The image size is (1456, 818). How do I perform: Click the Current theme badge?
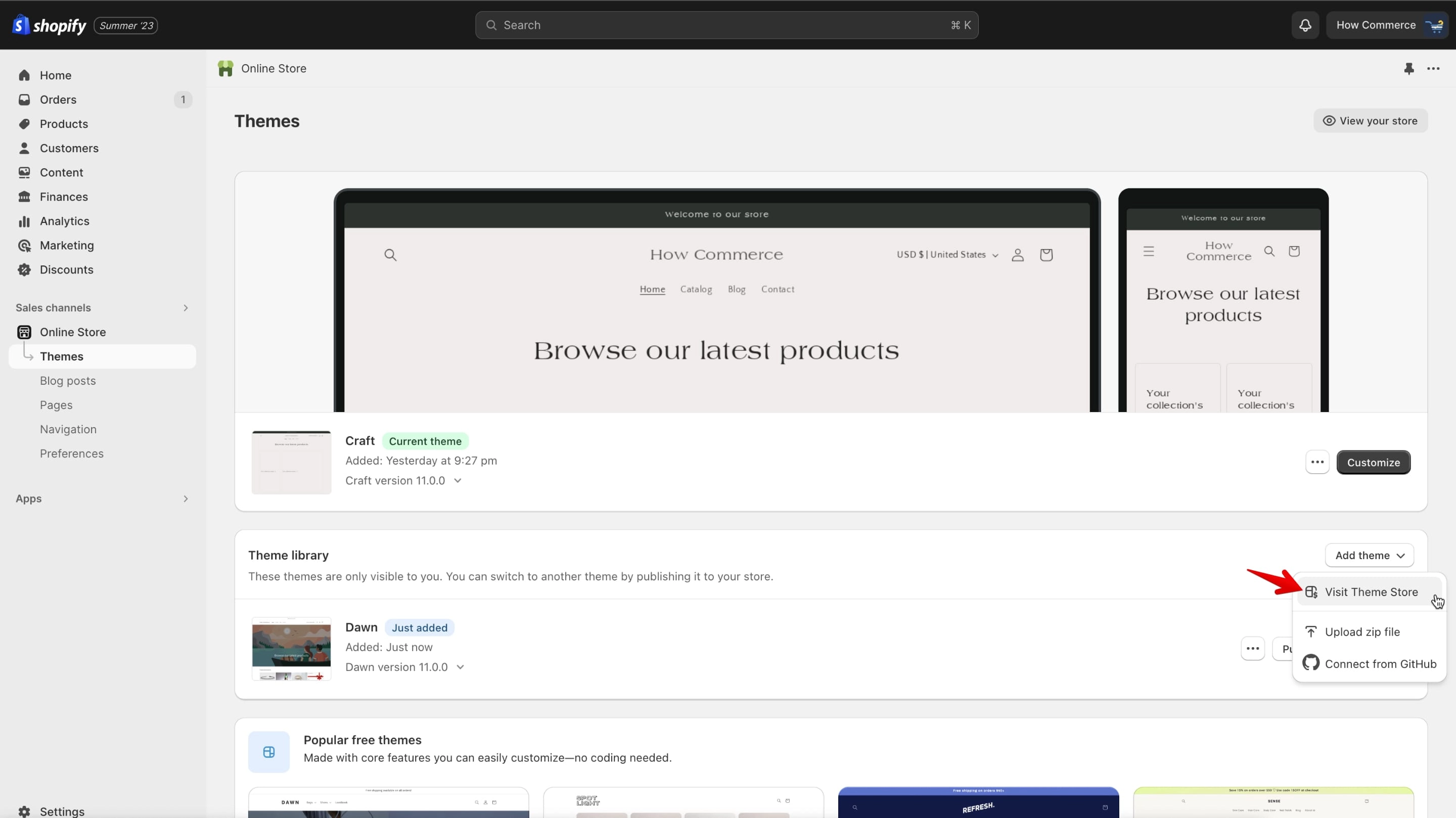click(425, 441)
